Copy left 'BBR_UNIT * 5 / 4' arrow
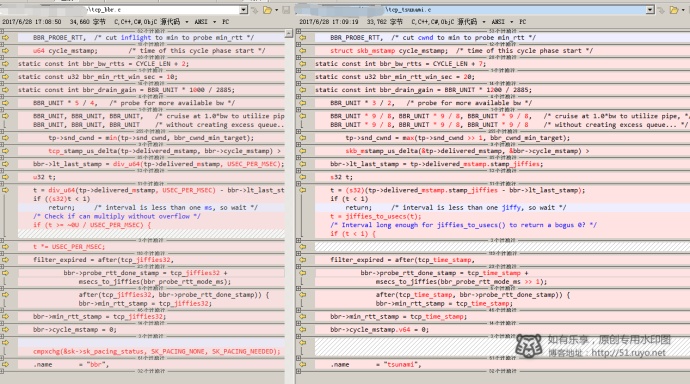 click(x=5, y=103)
